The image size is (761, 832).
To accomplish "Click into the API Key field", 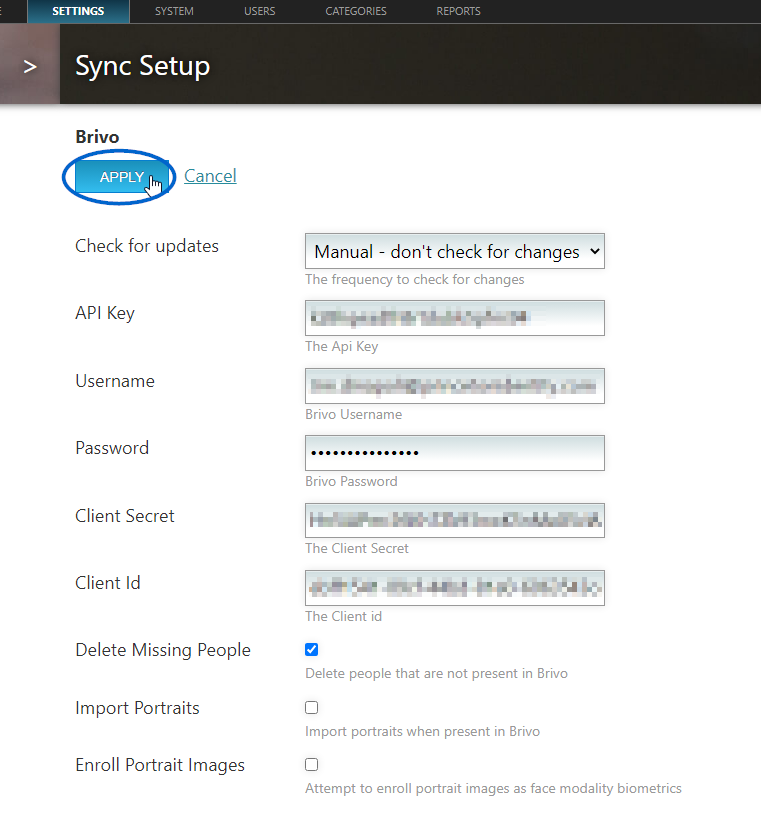I will pyautogui.click(x=455, y=318).
